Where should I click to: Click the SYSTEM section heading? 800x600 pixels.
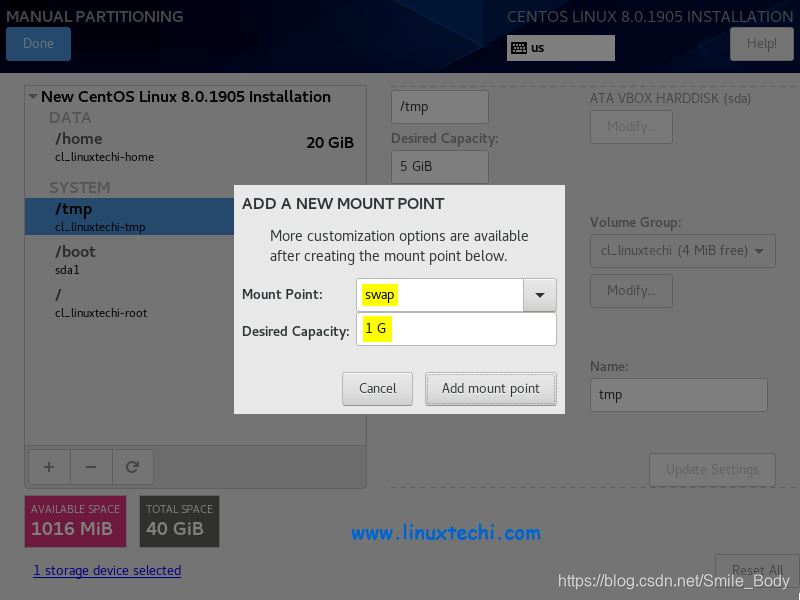[80, 188]
